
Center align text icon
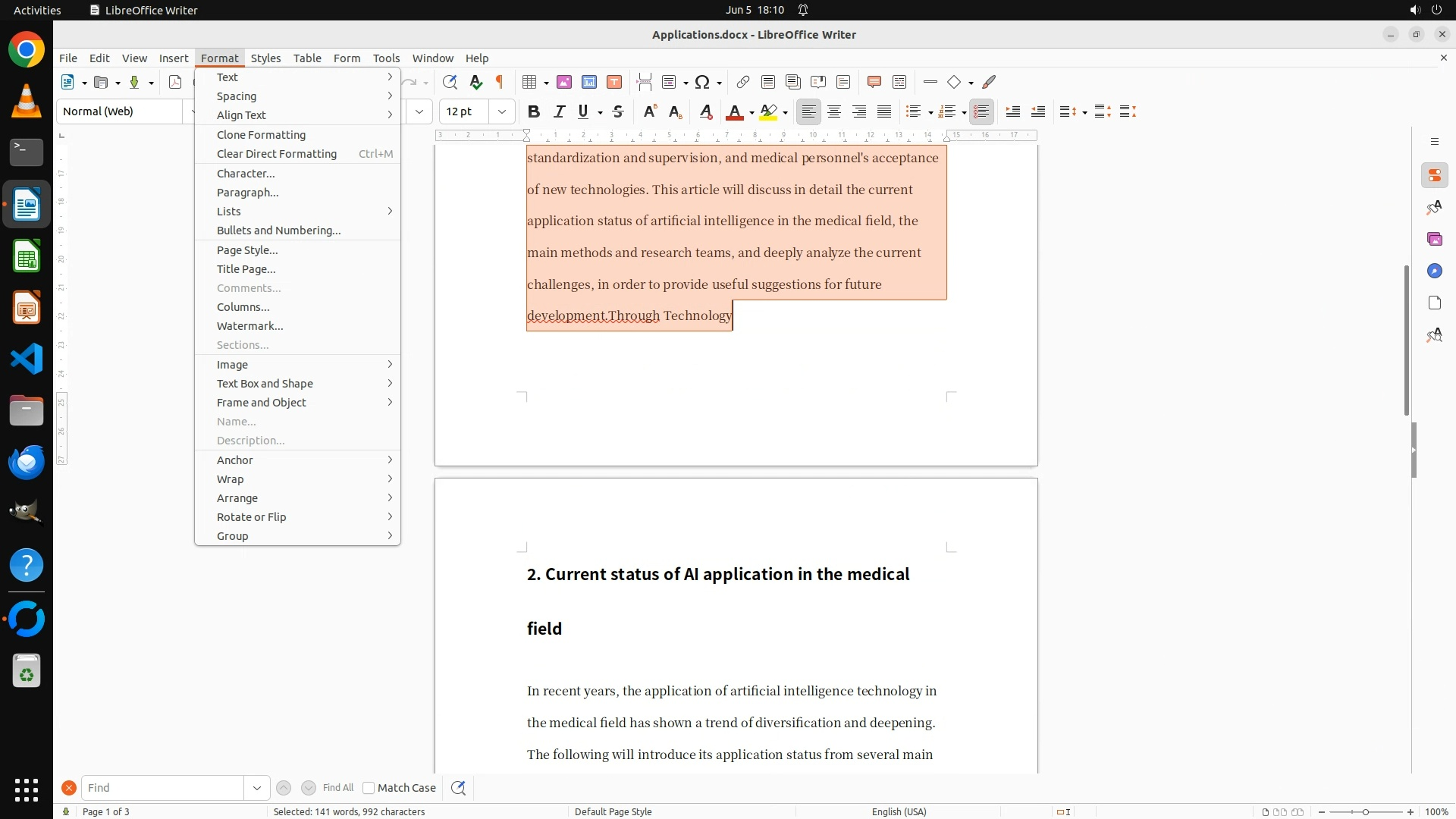(834, 111)
